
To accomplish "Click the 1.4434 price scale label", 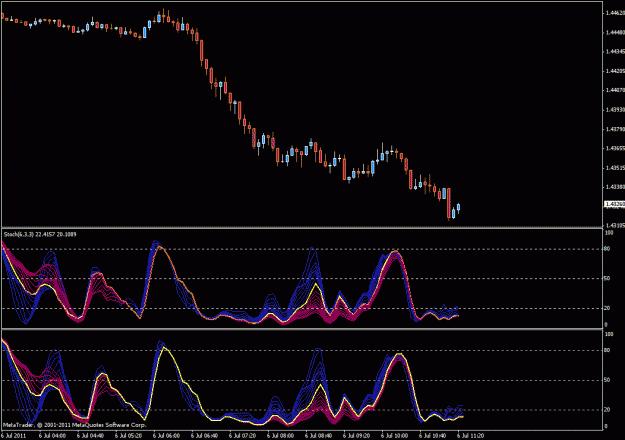I will [615, 51].
